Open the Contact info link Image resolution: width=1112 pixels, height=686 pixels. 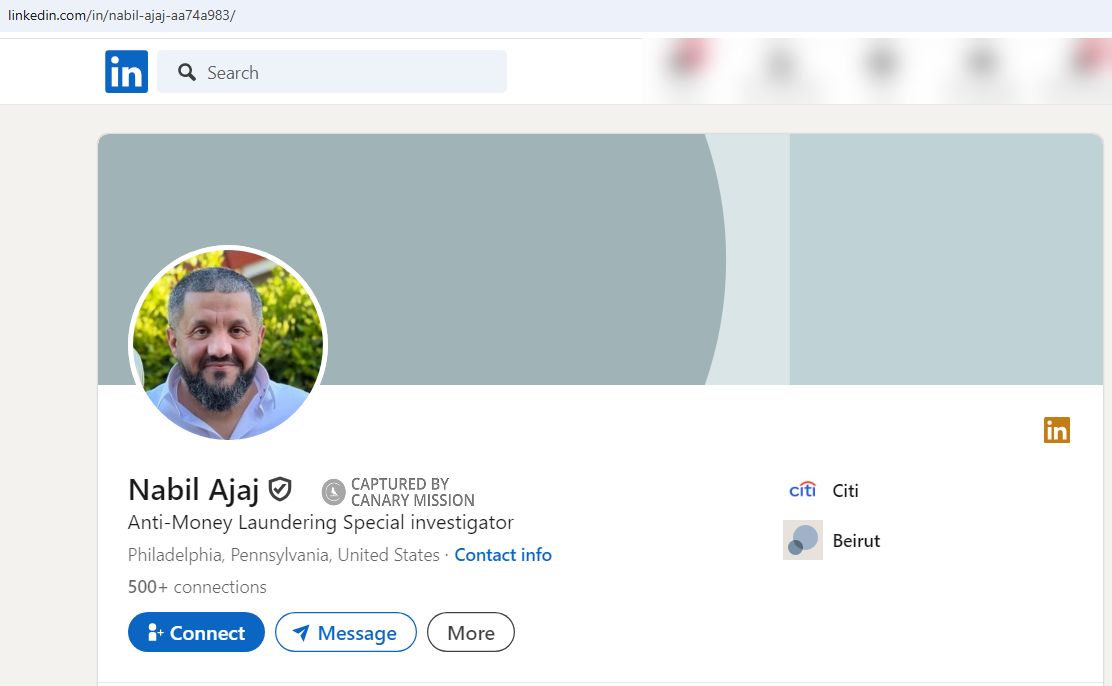click(503, 554)
